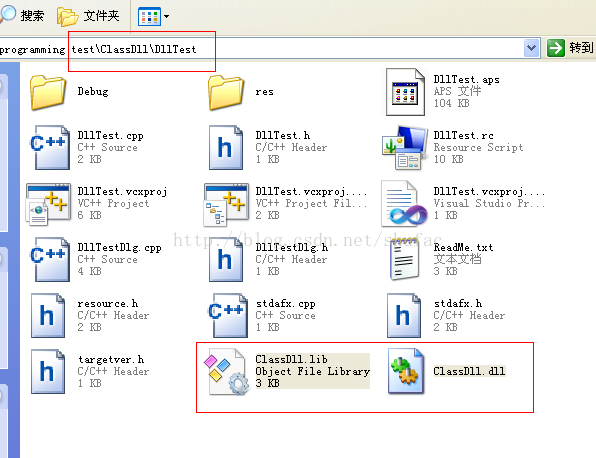Expand the address bar history dropdown
This screenshot has width=596, height=458.
[x=531, y=48]
